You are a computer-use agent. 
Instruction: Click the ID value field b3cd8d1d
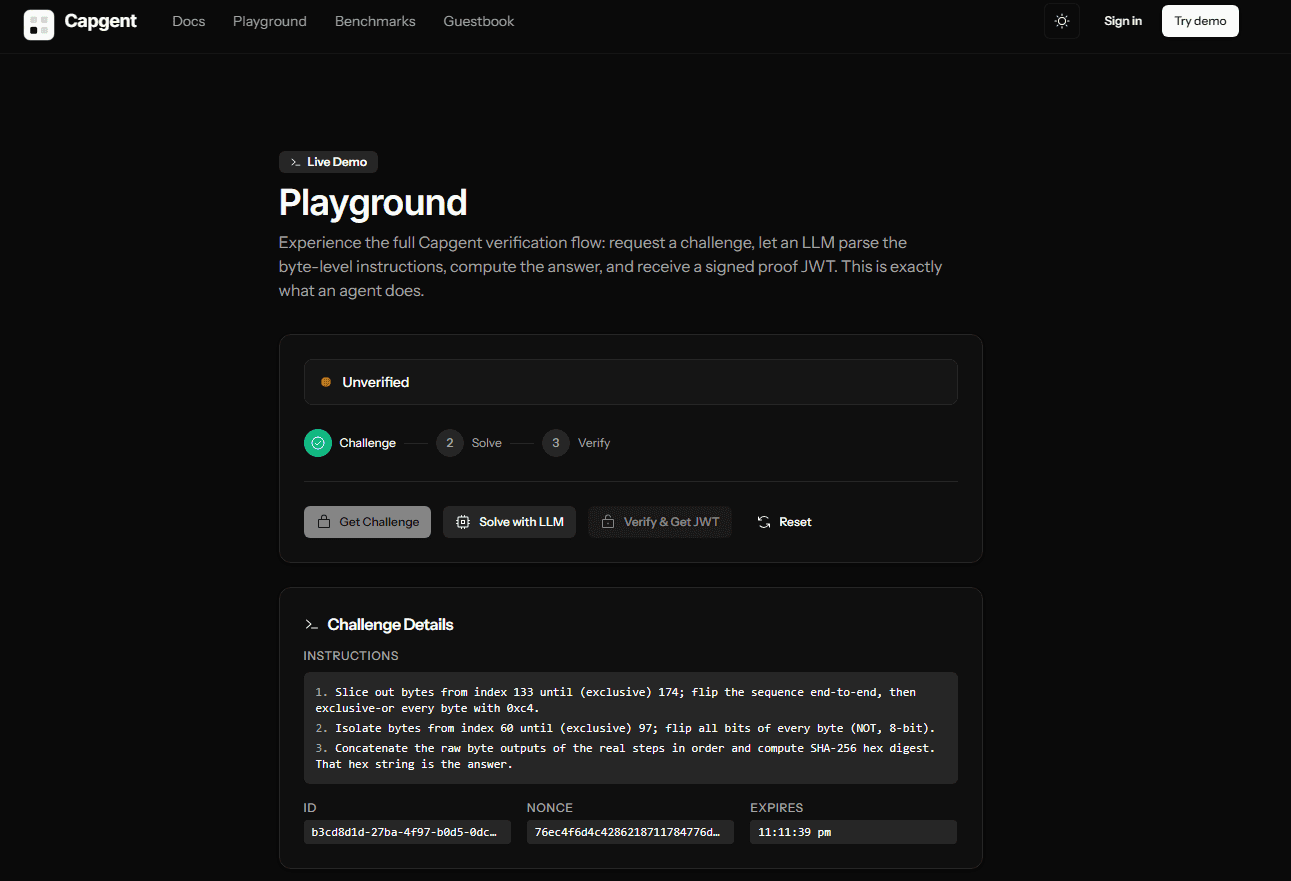(407, 832)
